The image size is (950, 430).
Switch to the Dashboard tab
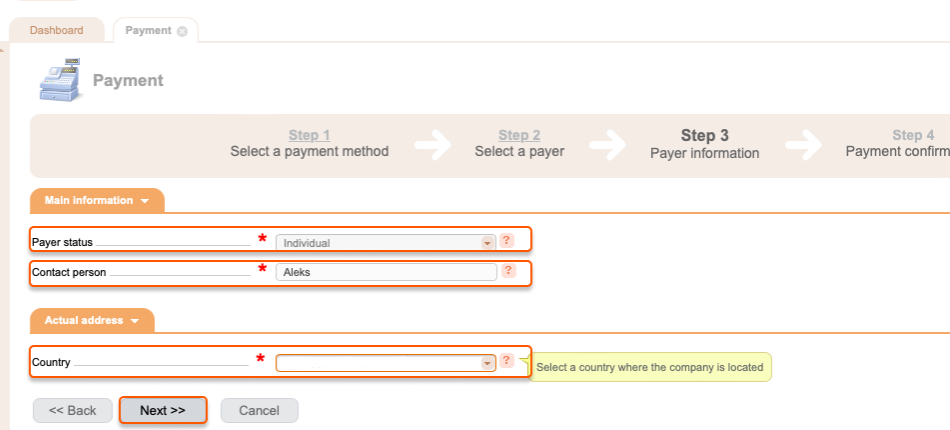tap(56, 30)
